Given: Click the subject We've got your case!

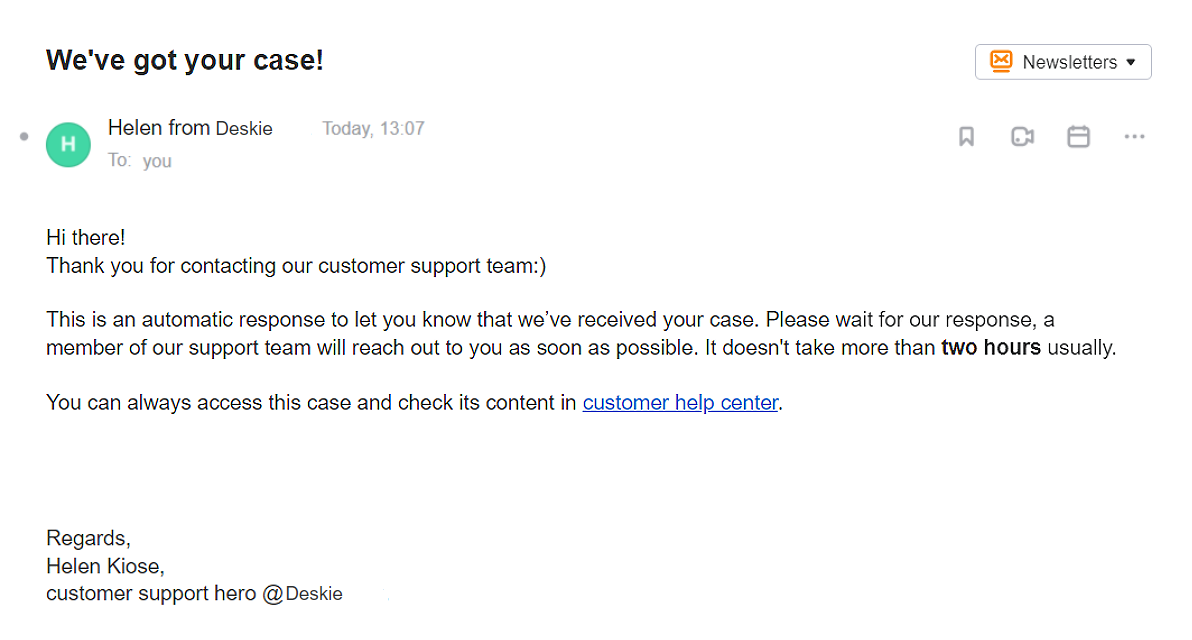Looking at the screenshot, I should coord(185,60).
